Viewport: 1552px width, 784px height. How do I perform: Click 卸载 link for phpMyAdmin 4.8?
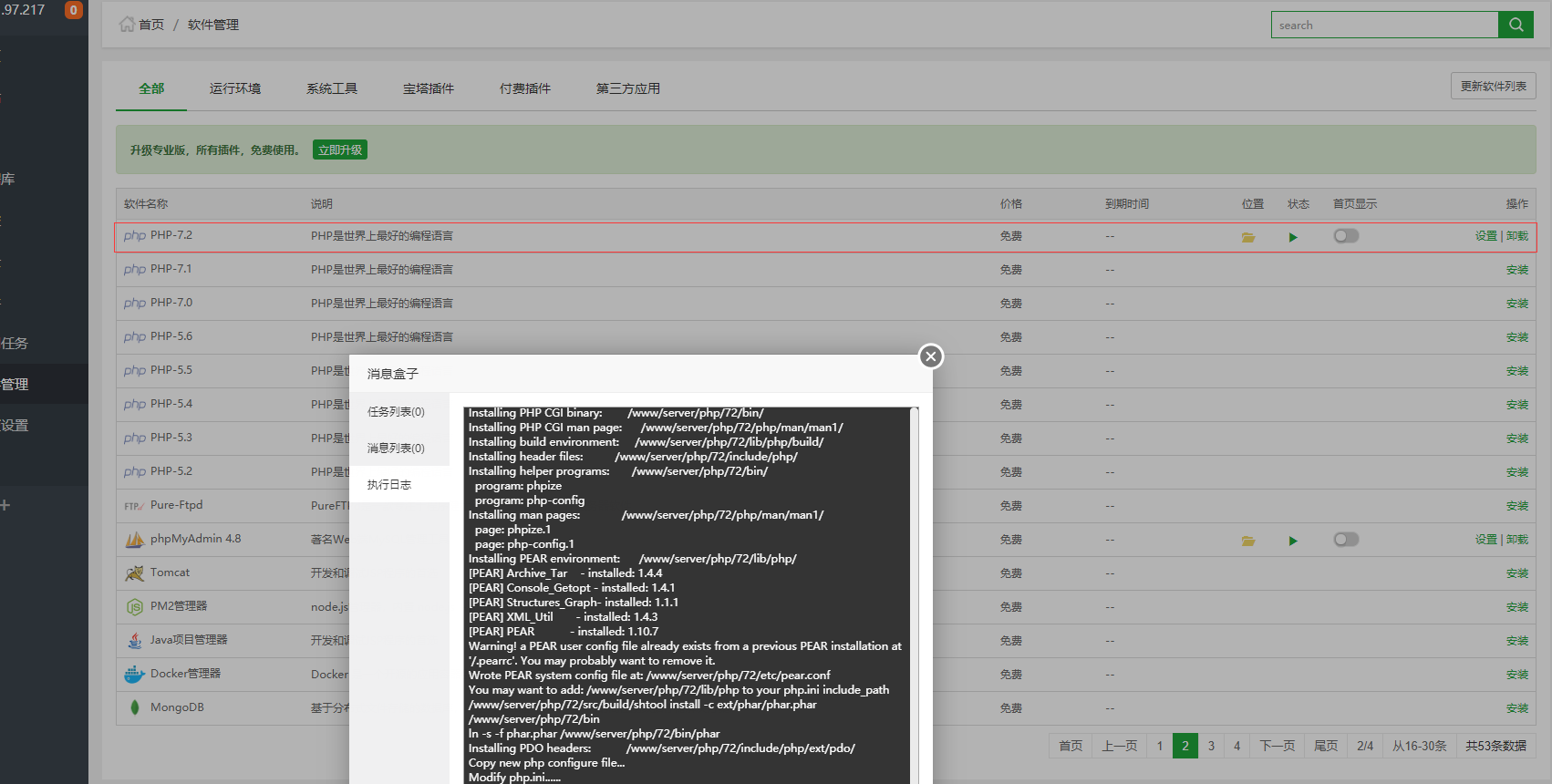pos(1517,540)
